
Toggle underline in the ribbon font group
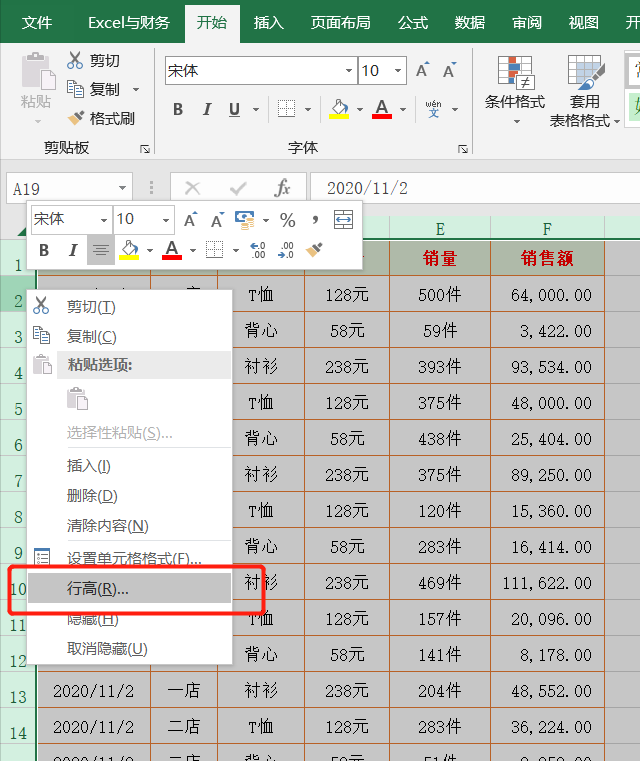[234, 110]
